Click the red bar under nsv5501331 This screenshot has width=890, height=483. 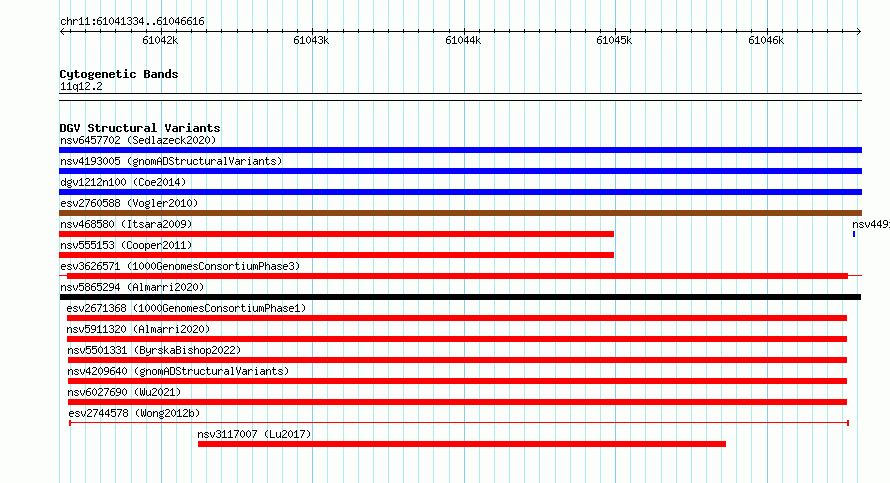457,360
